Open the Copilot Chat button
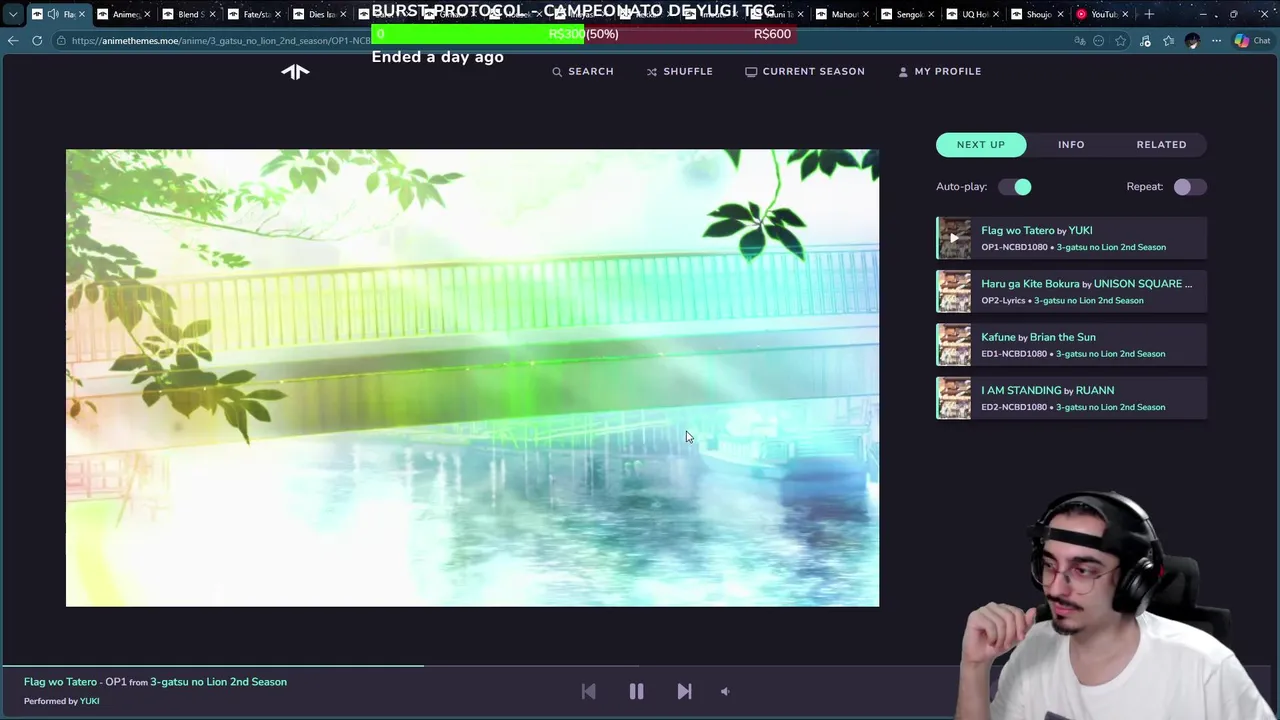 click(1252, 41)
